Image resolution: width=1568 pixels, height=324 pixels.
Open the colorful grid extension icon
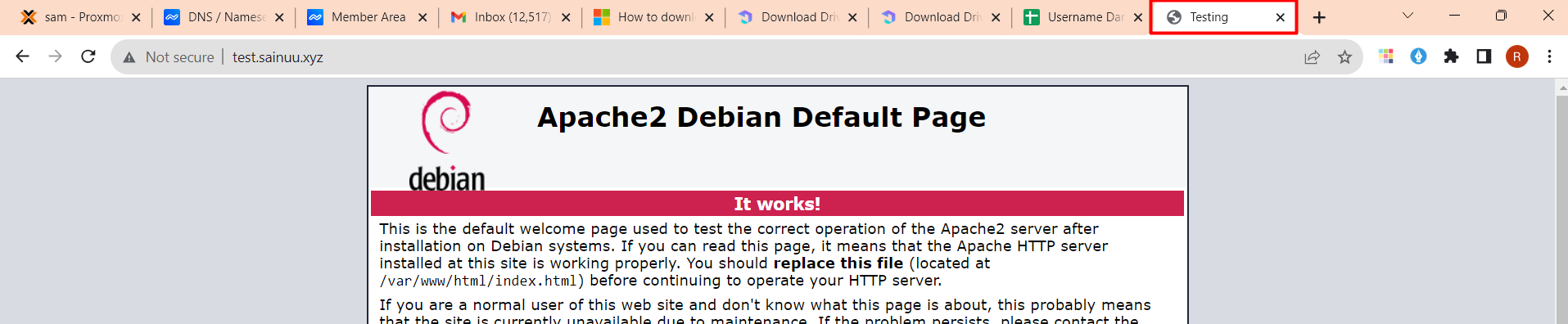pyautogui.click(x=1386, y=56)
